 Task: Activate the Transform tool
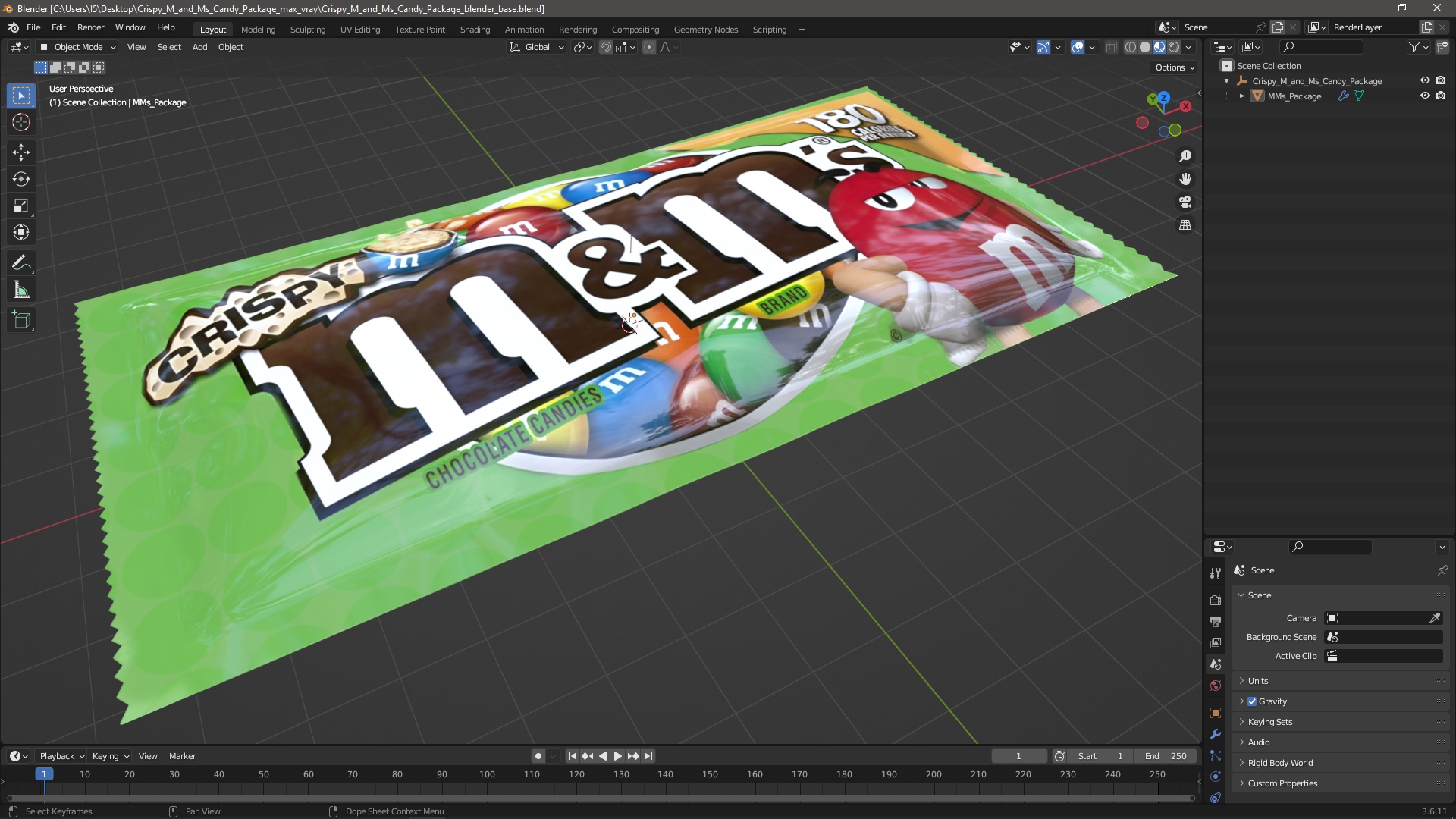21,232
